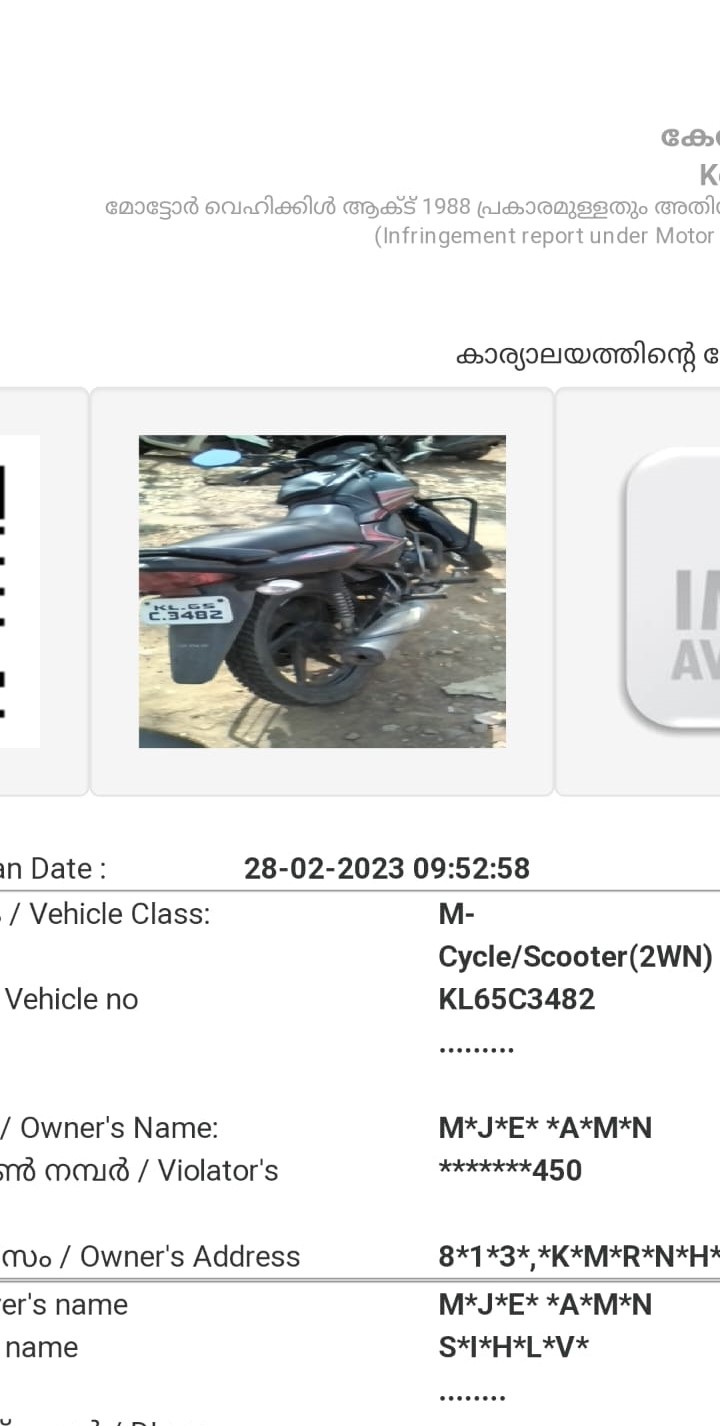The image size is (720, 1426).
Task: Tap the Owner's Address label
Action: (150, 1256)
